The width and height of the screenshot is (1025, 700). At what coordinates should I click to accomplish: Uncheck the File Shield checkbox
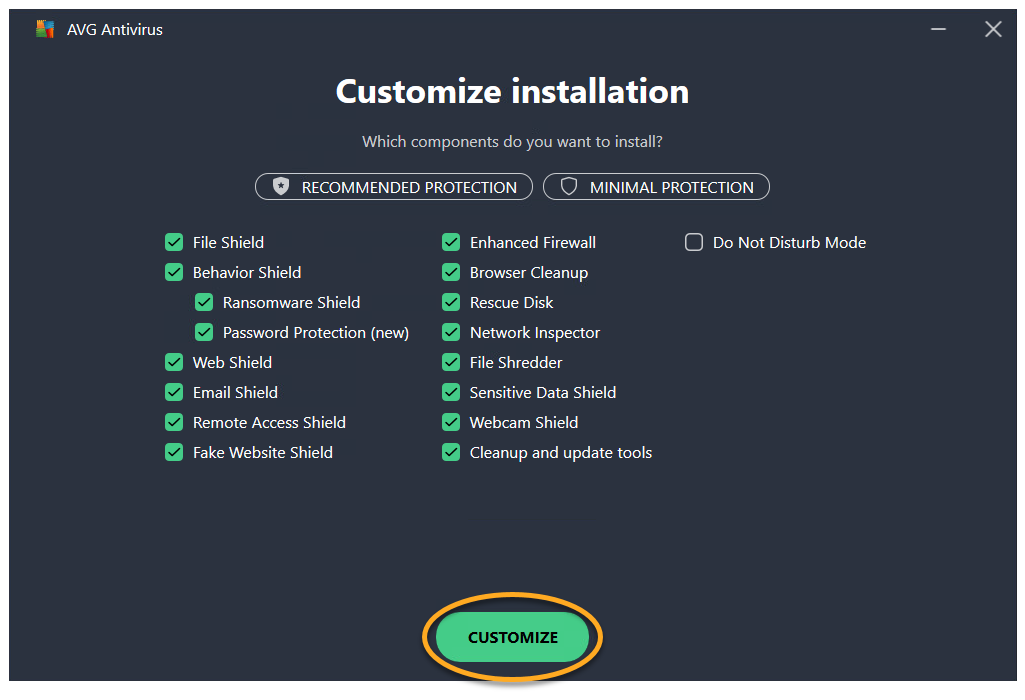pos(174,242)
